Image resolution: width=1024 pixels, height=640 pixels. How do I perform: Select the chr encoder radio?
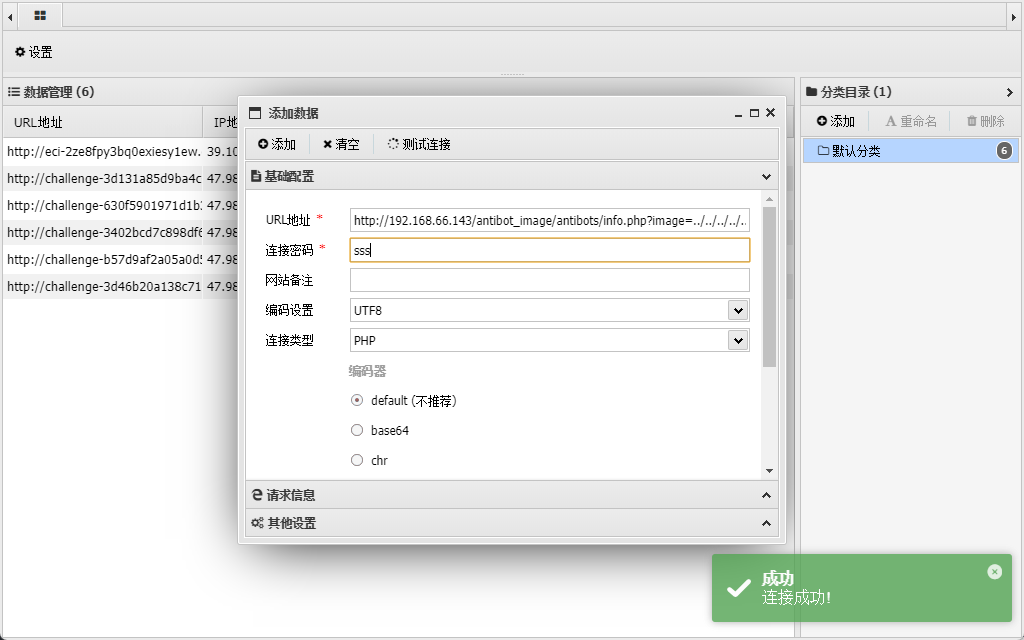(357, 460)
